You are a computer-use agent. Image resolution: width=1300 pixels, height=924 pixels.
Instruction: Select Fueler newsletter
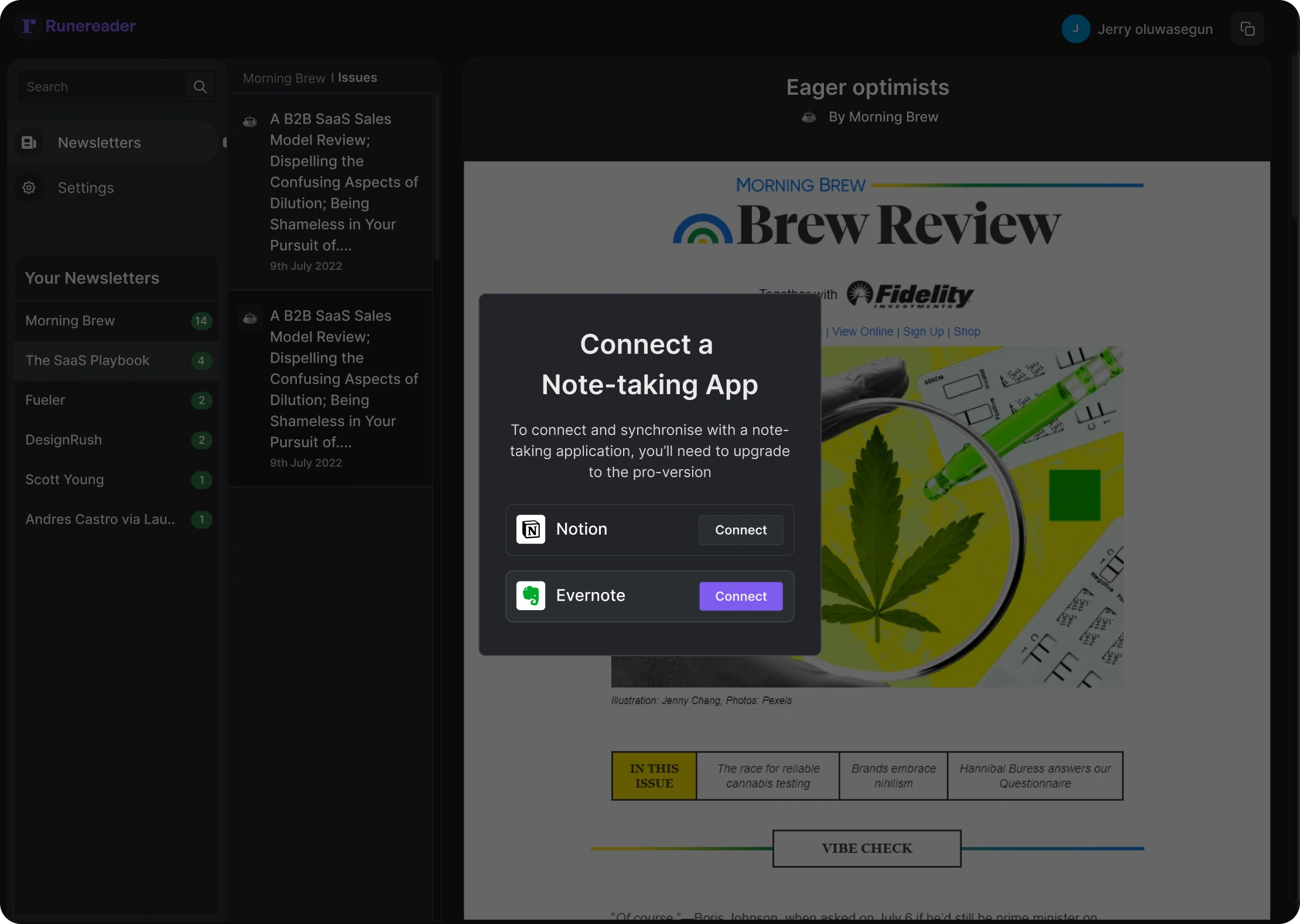pyautogui.click(x=117, y=401)
